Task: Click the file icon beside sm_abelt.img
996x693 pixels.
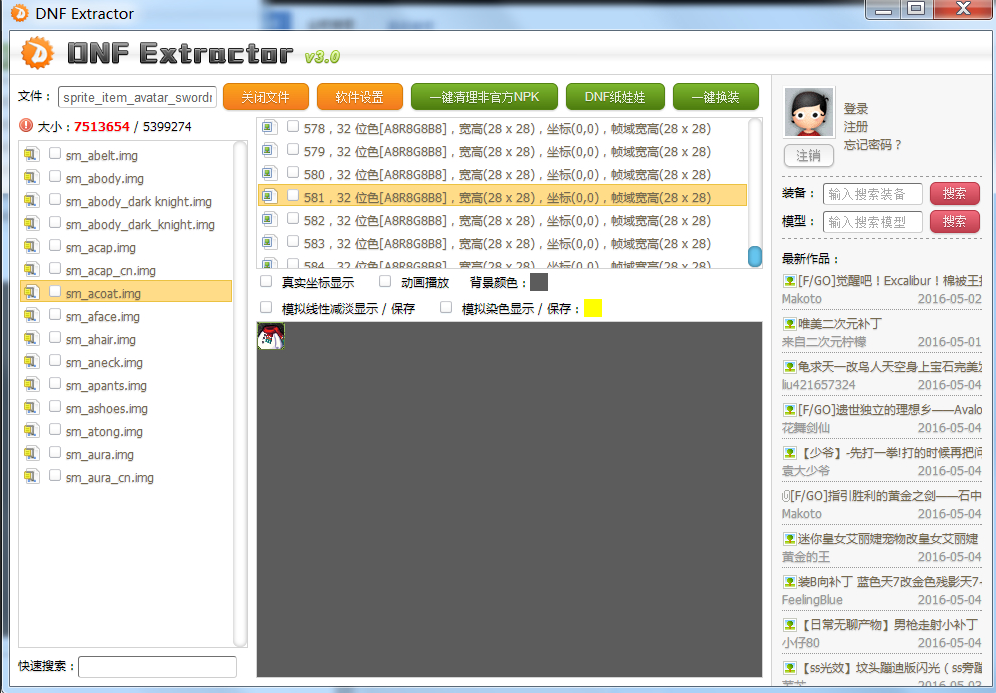Action: coord(31,154)
